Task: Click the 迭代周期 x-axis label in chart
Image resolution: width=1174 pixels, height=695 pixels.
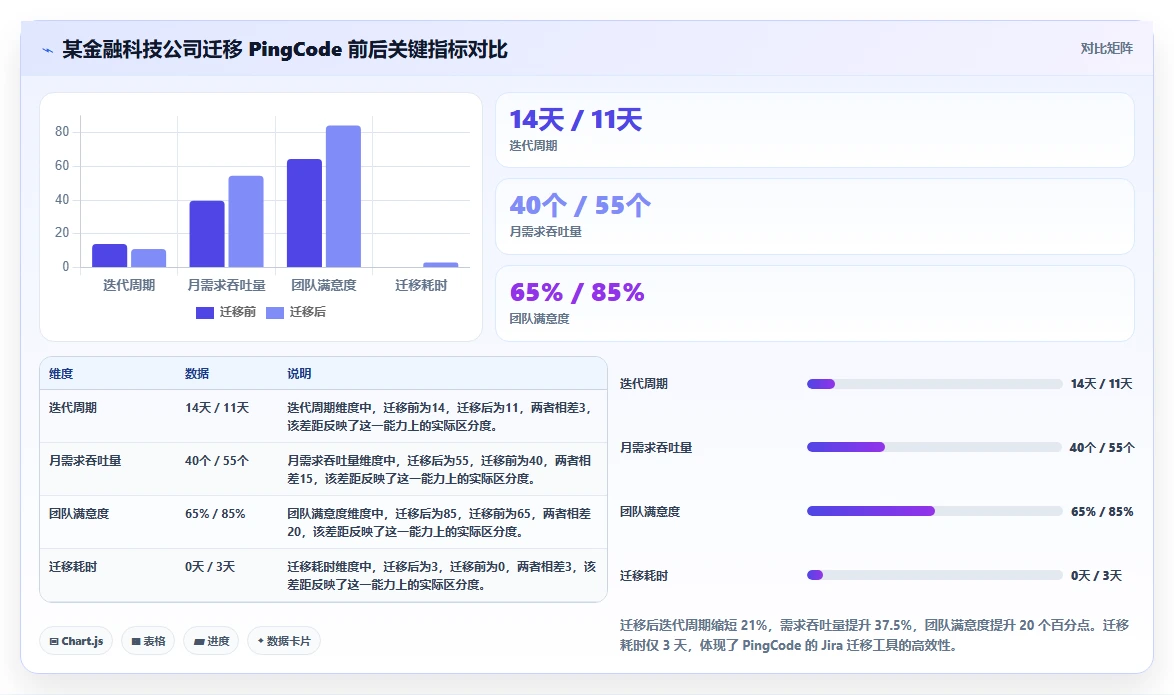Action: click(129, 285)
